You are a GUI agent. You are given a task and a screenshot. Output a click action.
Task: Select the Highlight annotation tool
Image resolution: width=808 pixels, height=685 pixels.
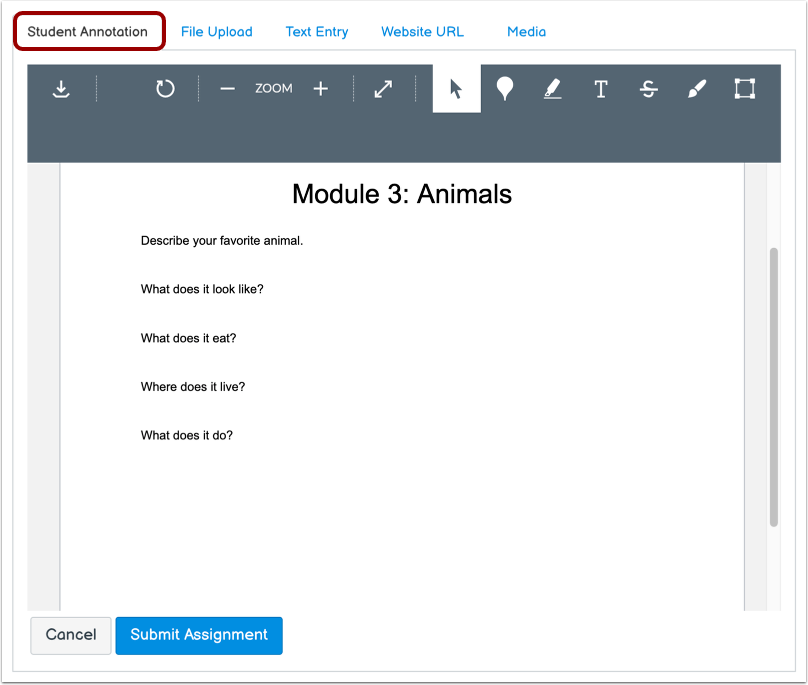pos(553,88)
